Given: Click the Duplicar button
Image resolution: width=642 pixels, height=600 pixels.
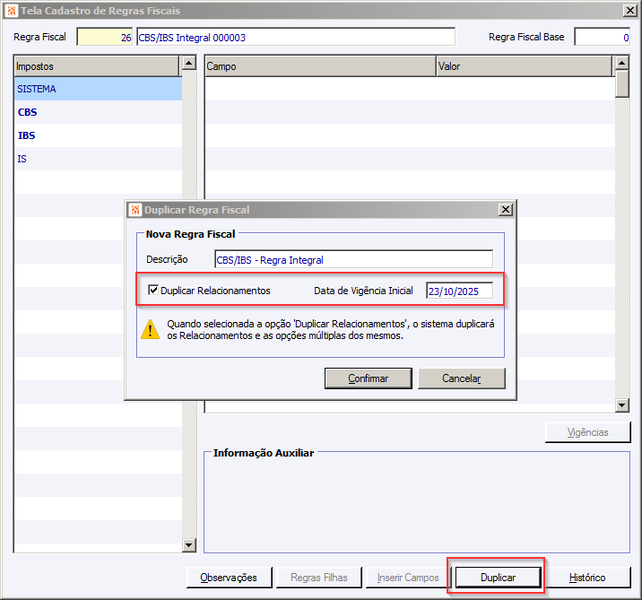Looking at the screenshot, I should pyautogui.click(x=498, y=577).
